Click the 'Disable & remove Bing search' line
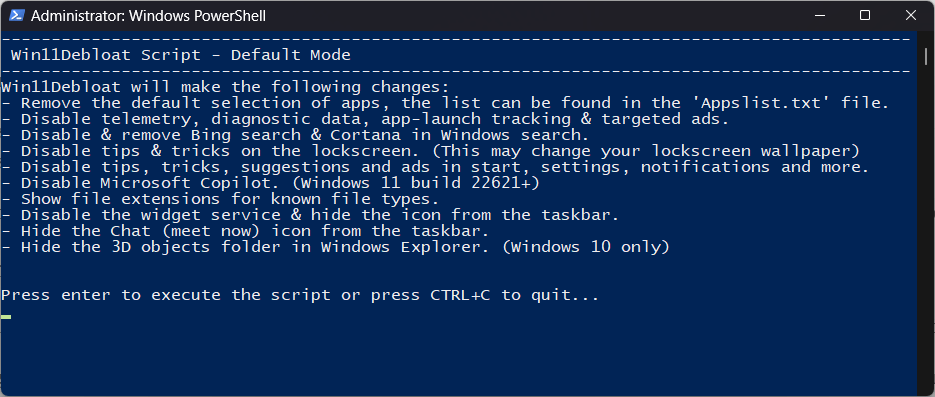The height and width of the screenshot is (397, 935). pyautogui.click(x=295, y=135)
